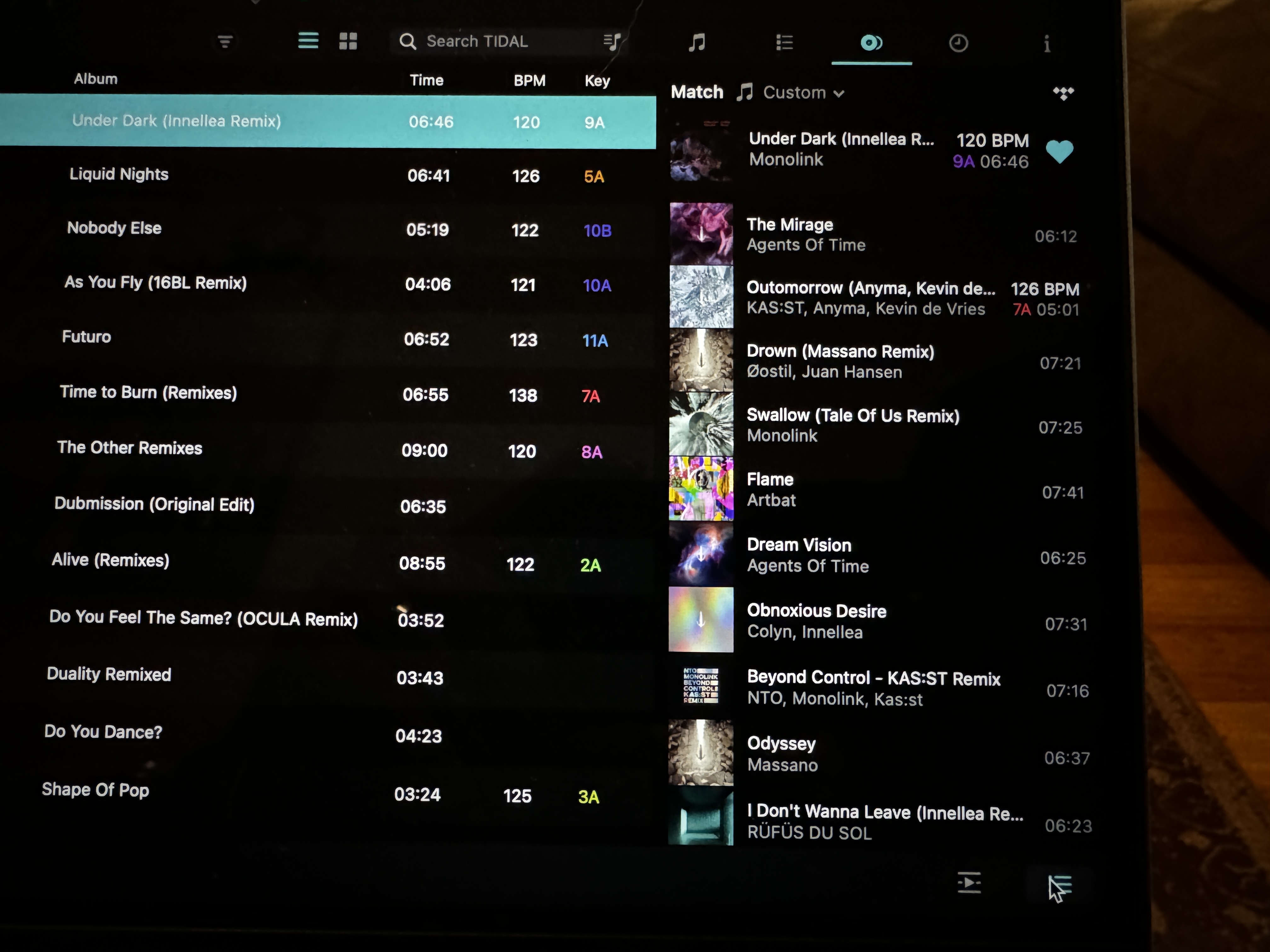Select the Match tab icon
The width and height of the screenshot is (1270, 952).
coord(872,43)
